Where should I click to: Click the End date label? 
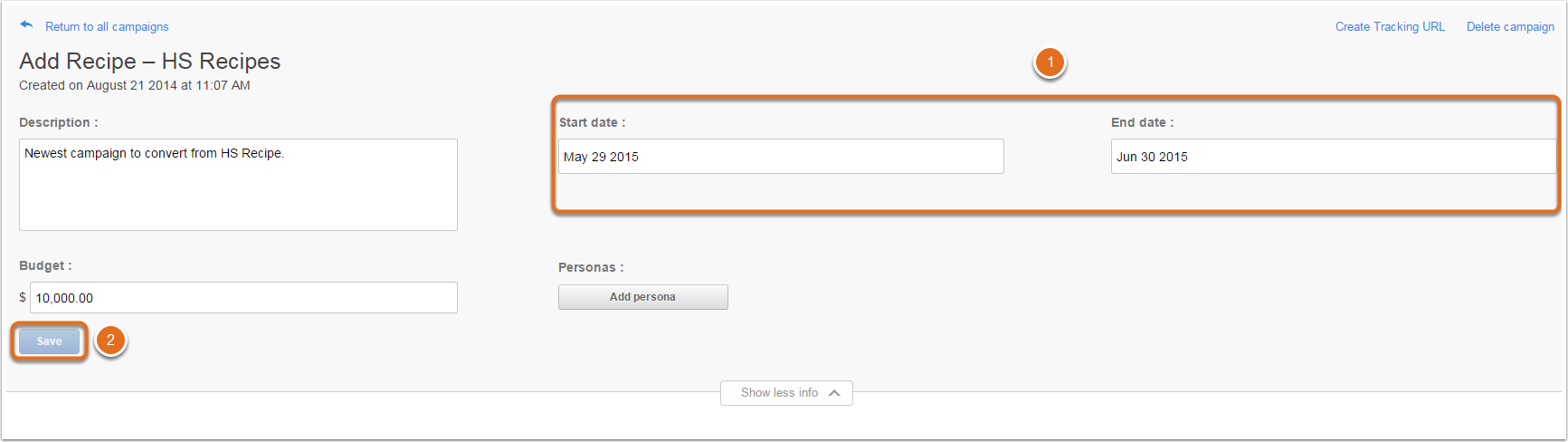(x=1142, y=122)
